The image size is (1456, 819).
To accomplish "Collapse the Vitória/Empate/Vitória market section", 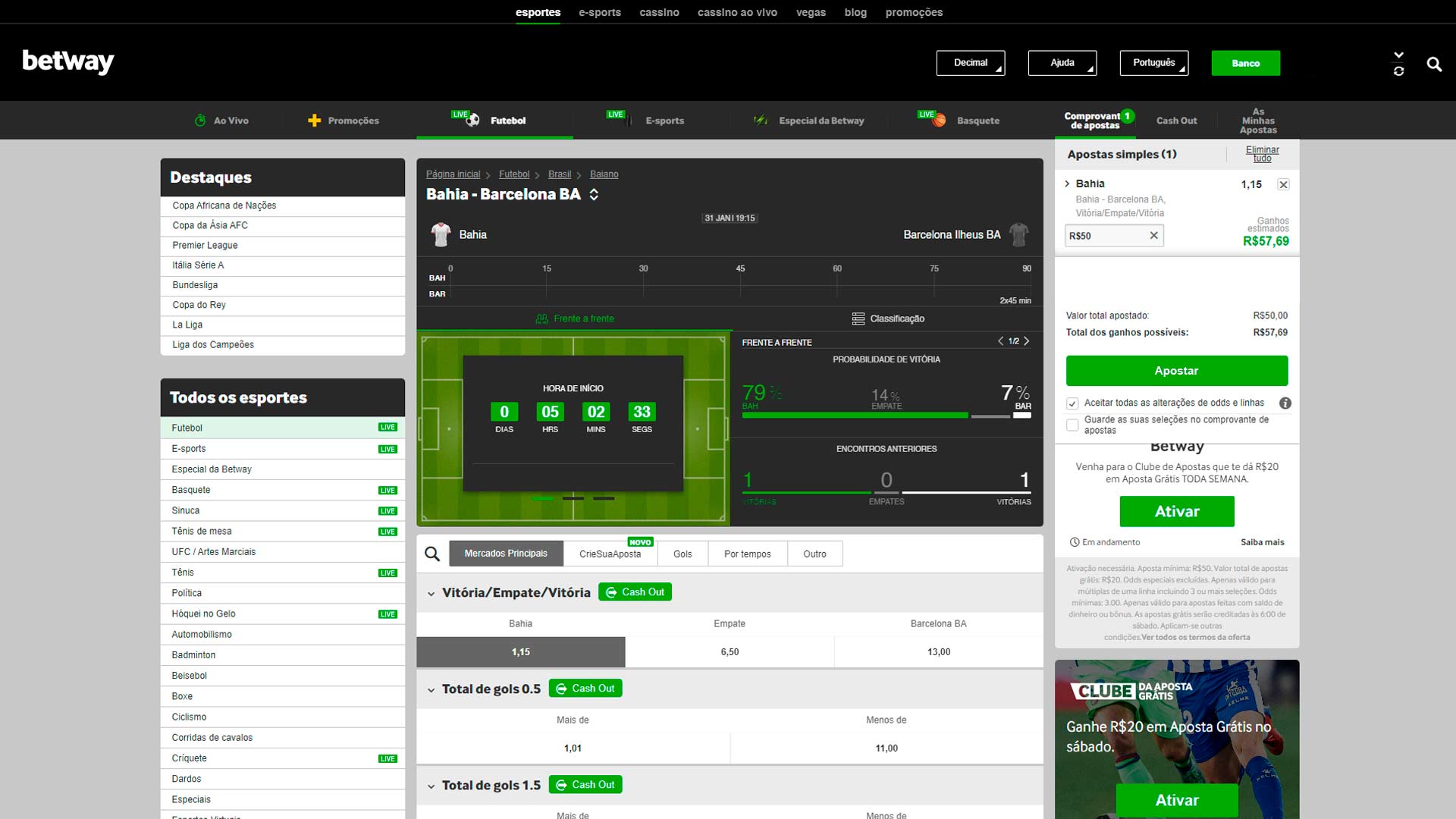I will [x=431, y=592].
